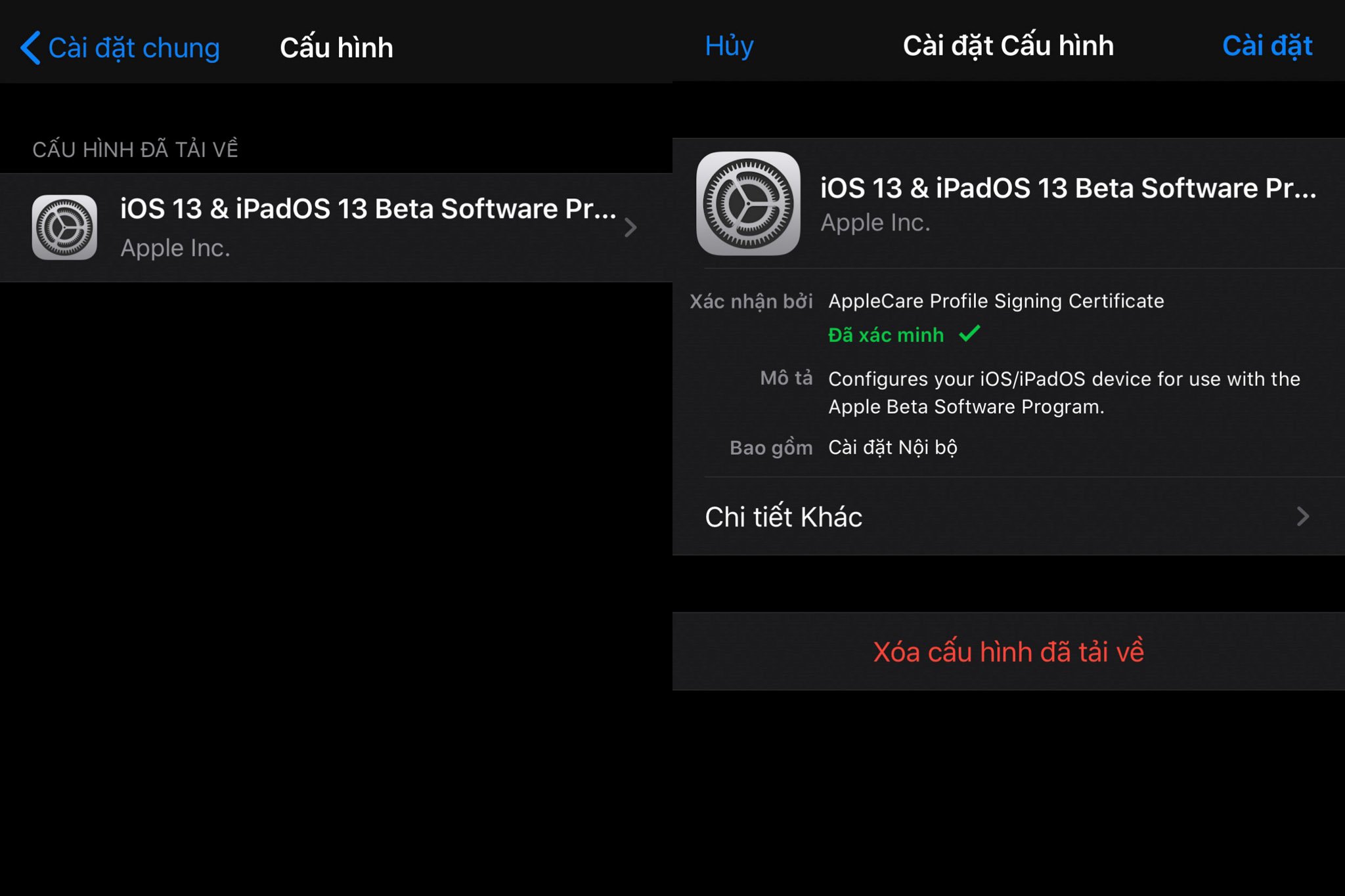Tap CẤU HÌNH ĐÃ TẢI VỀ section header
Screen dimensions: 1345x896
pyautogui.click(x=135, y=149)
